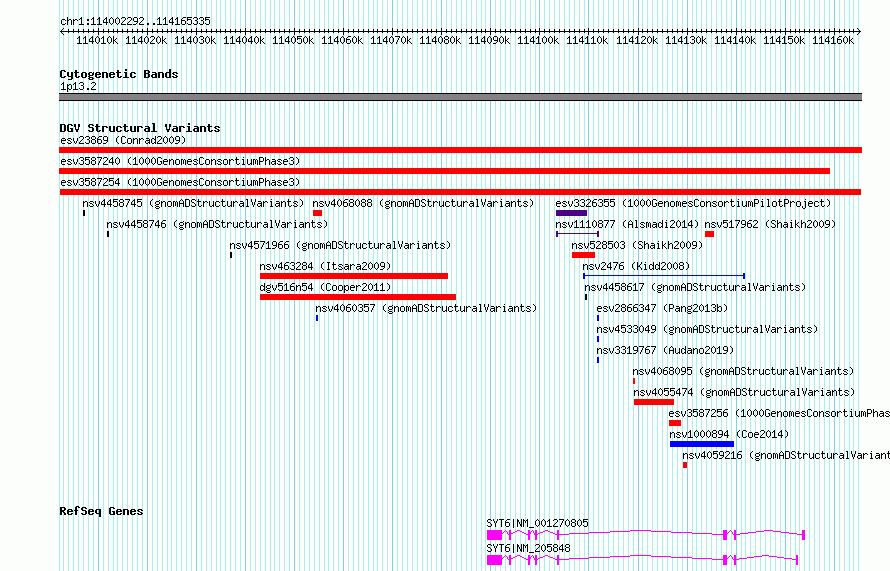
Task: Click the nsv4533049 gnomAD variant label
Action: click(x=707, y=329)
